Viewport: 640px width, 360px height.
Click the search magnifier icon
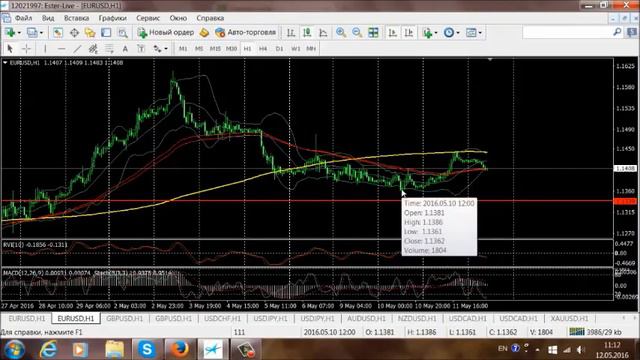pyautogui.click(x=617, y=32)
